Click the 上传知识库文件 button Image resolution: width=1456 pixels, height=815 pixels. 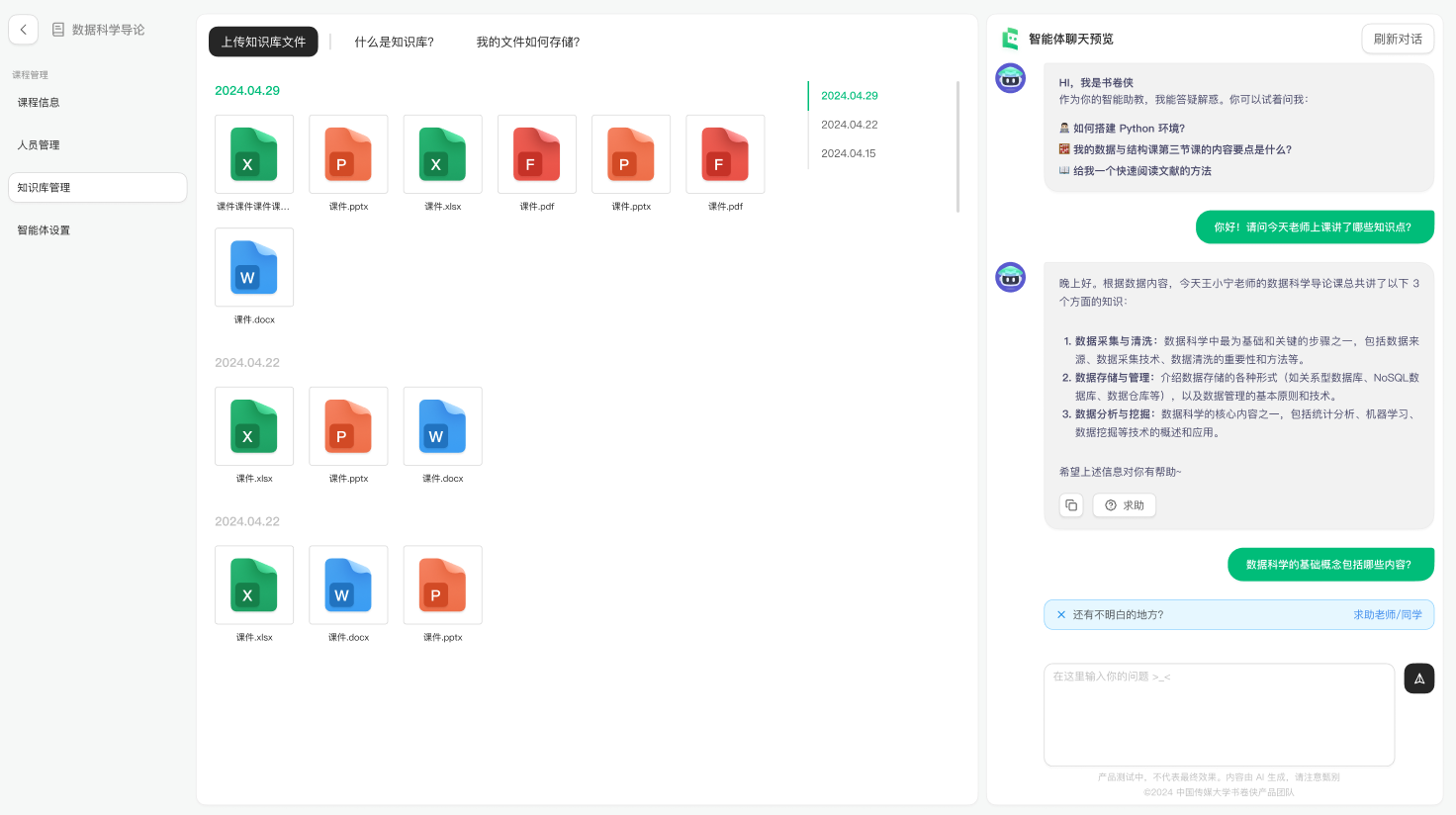(x=263, y=42)
